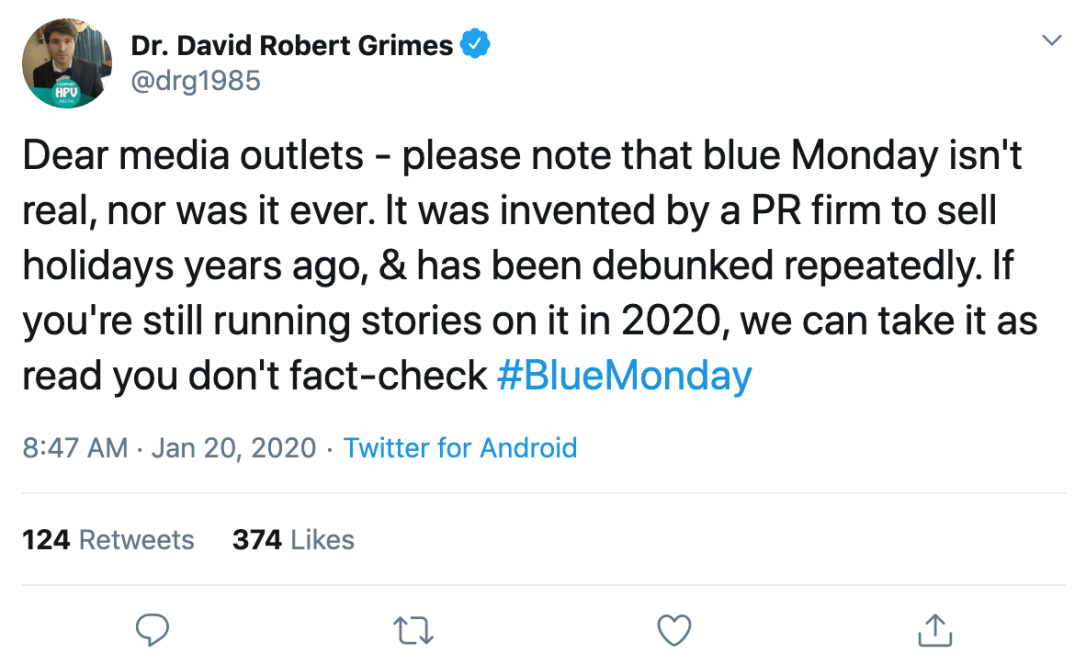Screen dimensions: 1086x665
Task: Open the #BlueMonday hashtag
Action: (625, 375)
